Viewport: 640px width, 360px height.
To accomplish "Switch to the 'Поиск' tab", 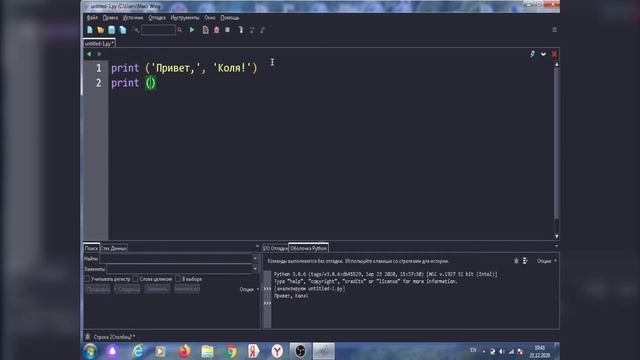I will tap(91, 248).
